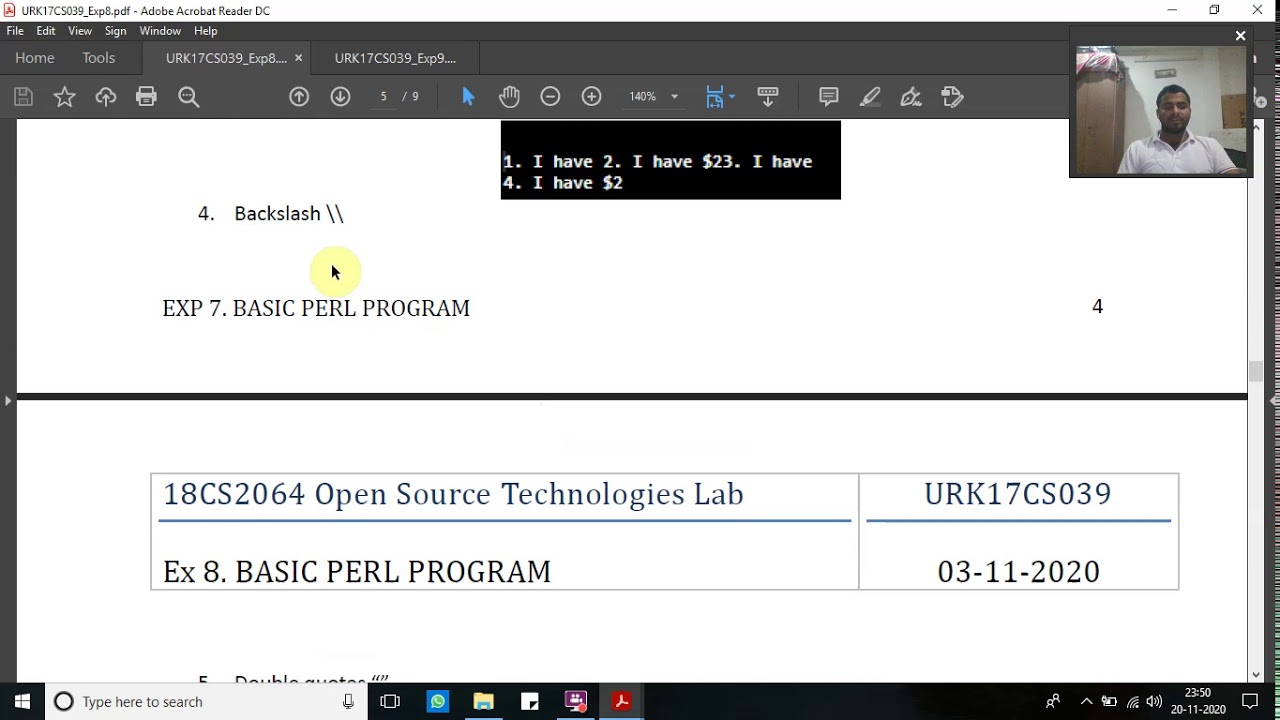Expand the left navigation pane arrow
The width and height of the screenshot is (1280, 720).
coord(8,400)
